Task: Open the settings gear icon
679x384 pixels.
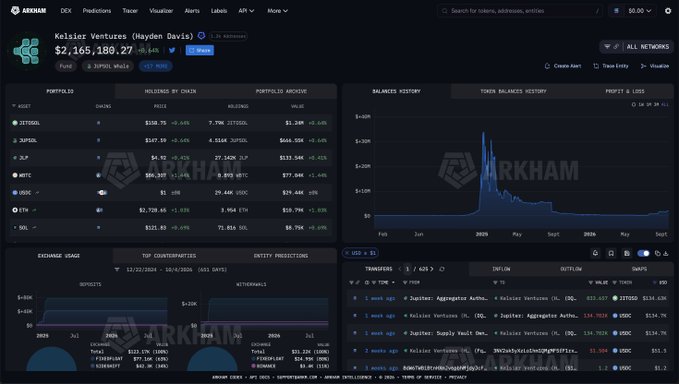Action: point(668,11)
